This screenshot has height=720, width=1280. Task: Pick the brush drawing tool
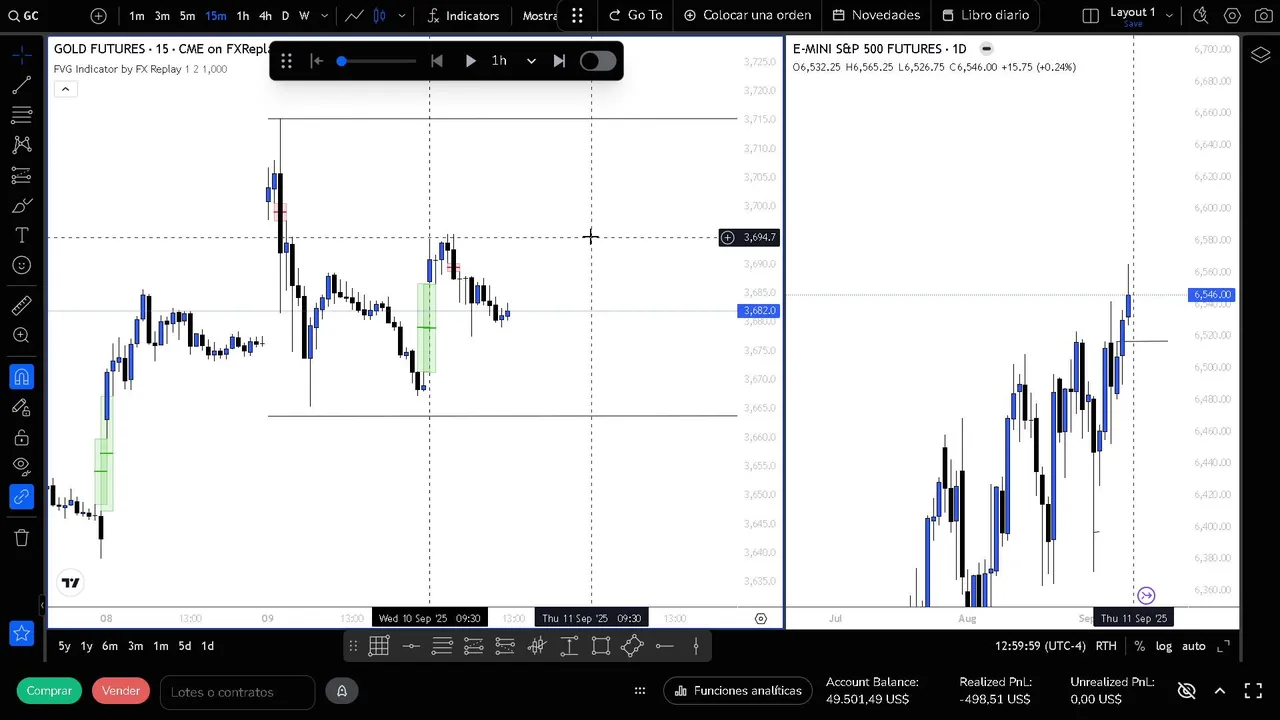coord(21,206)
